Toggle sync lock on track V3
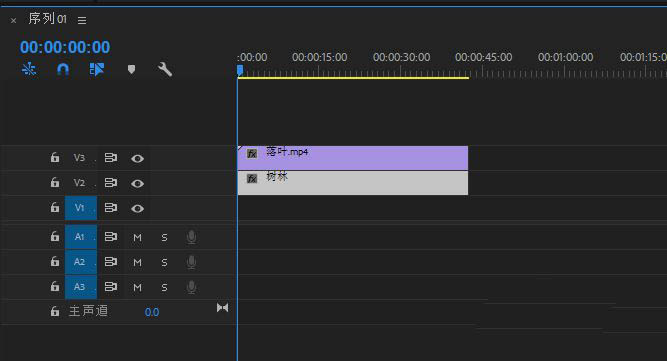Viewport: 667px width, 361px height. point(111,158)
